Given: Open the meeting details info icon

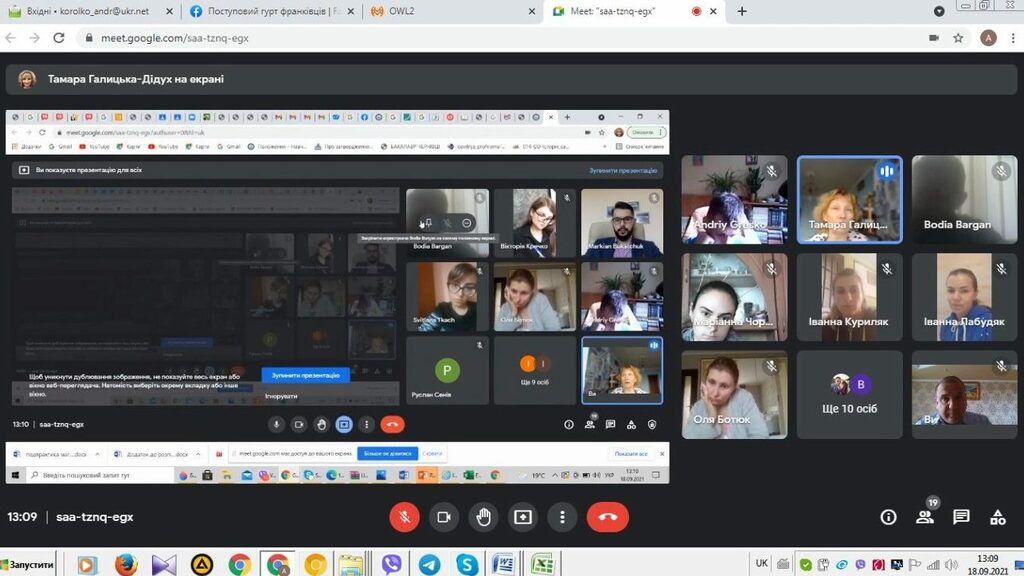Looking at the screenshot, I should point(888,517).
